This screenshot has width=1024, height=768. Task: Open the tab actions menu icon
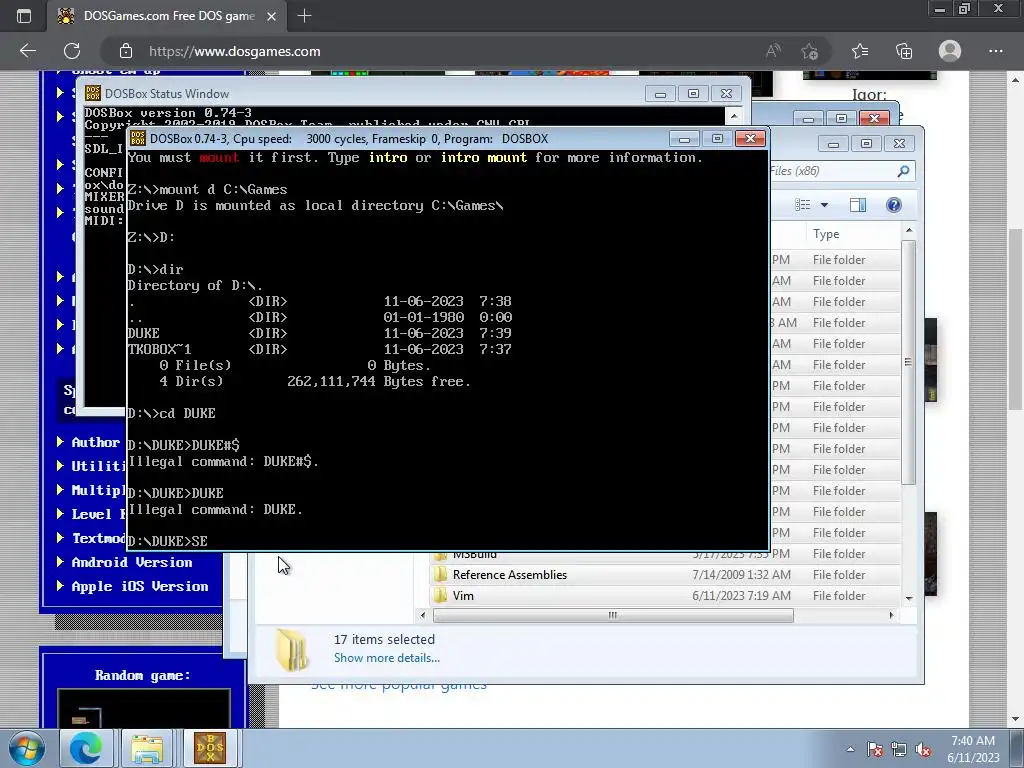pyautogui.click(x=24, y=16)
